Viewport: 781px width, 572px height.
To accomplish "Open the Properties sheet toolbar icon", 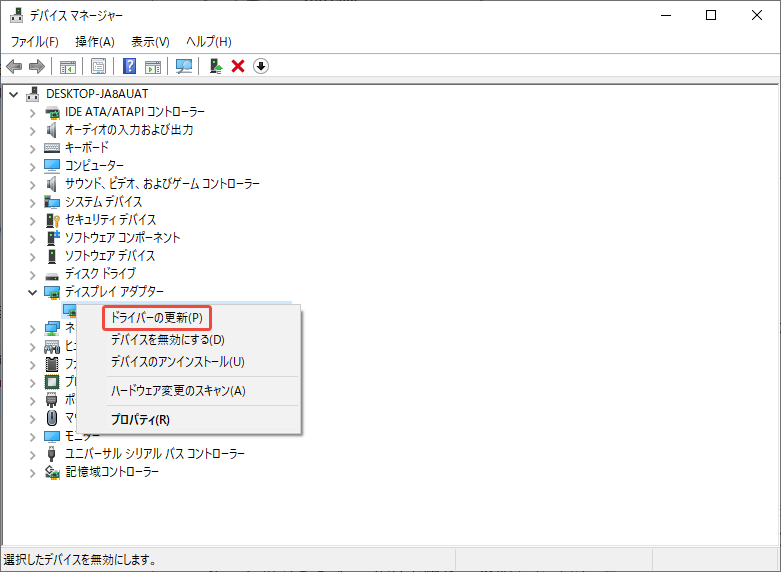I will pos(98,66).
